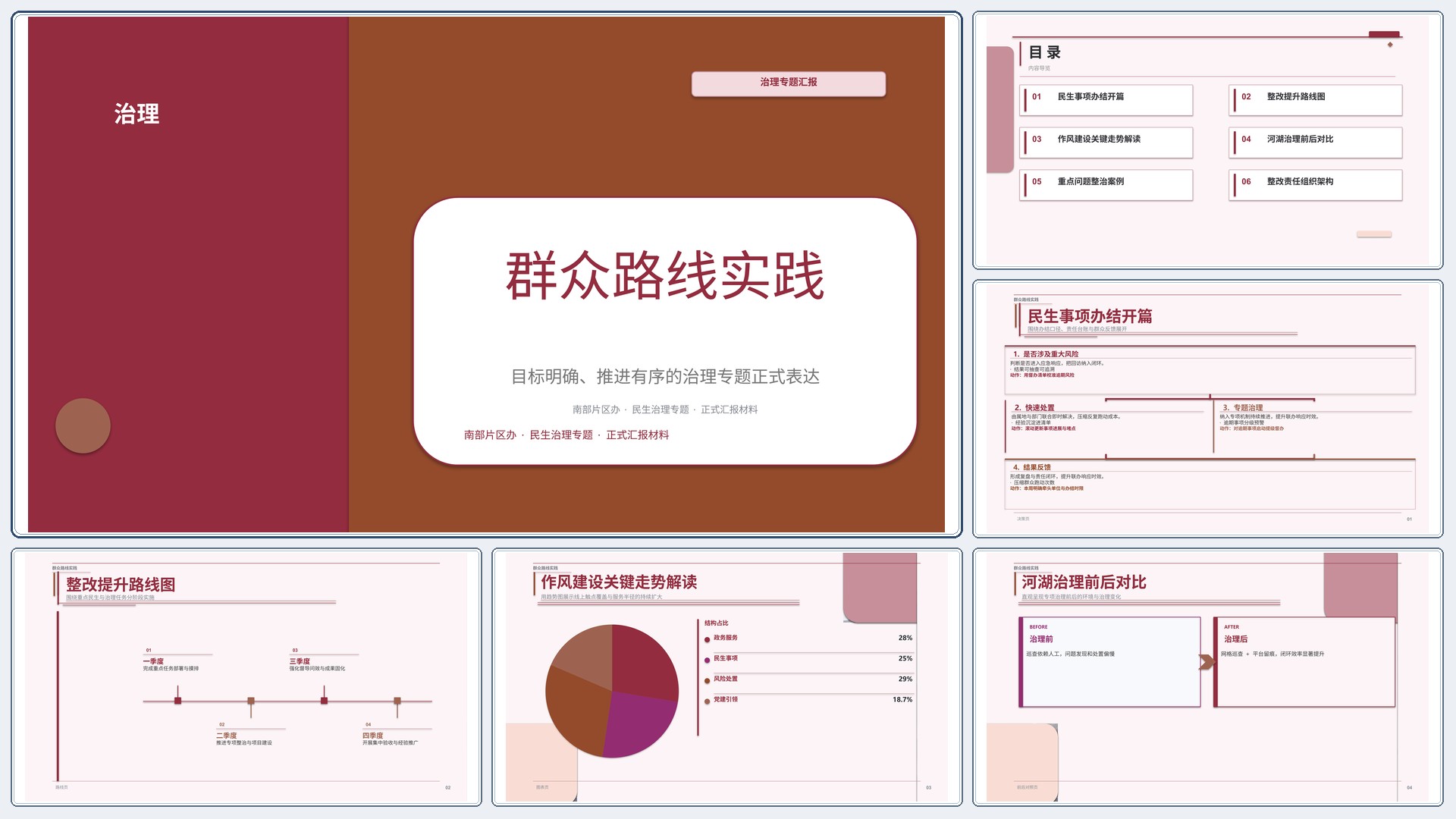
Task: Click the 治理 heading on cover slide
Action: tap(136, 114)
